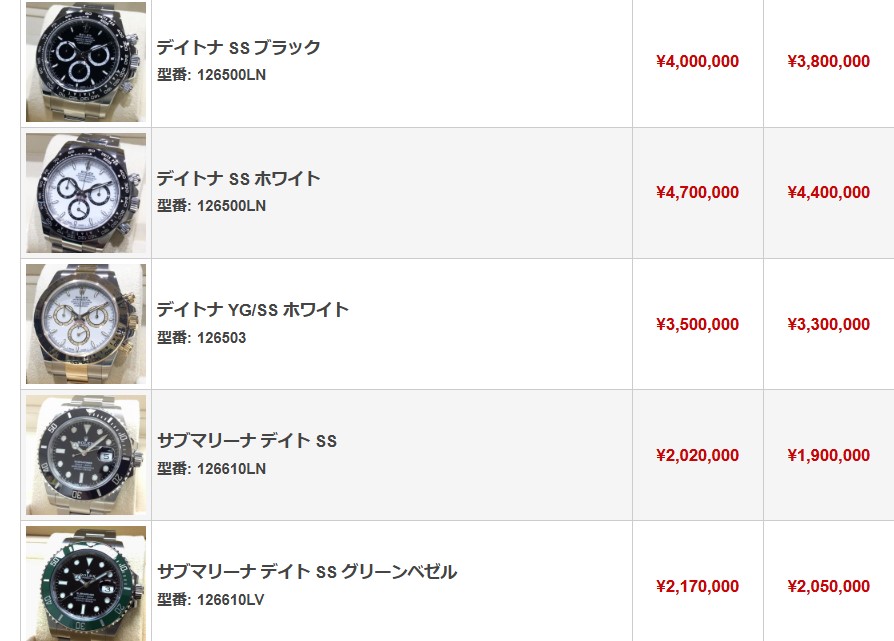Screen dimensions: 894x641
Task: Click the サブマリーナ デイト SS グリーンベゼル name
Action: coord(307,572)
